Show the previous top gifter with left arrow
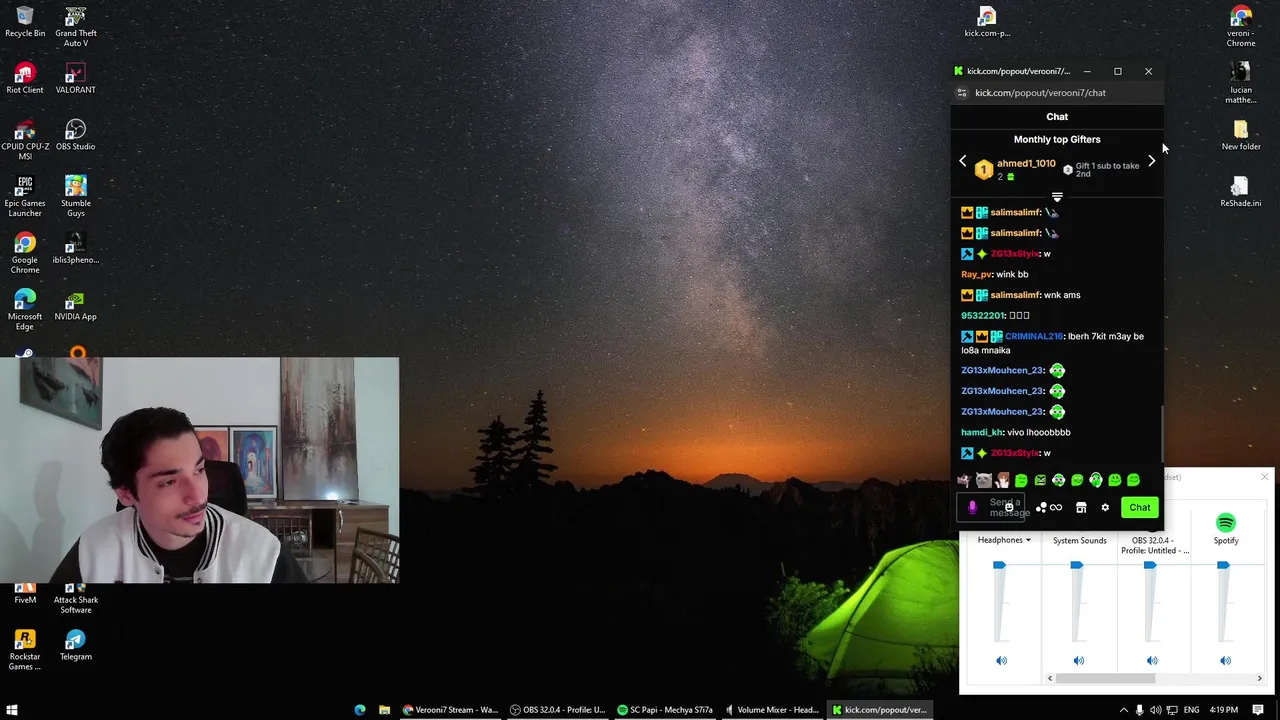 click(x=963, y=161)
